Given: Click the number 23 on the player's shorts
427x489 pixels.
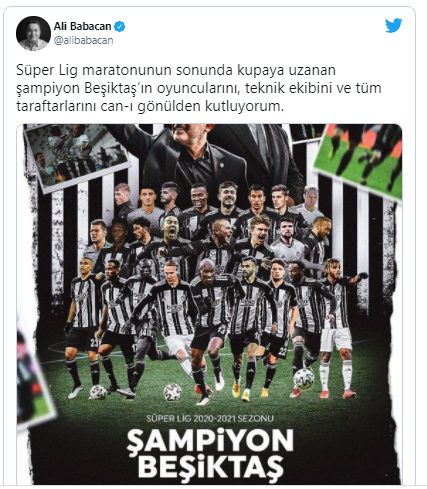Looking at the screenshot, I should [x=94, y=342].
